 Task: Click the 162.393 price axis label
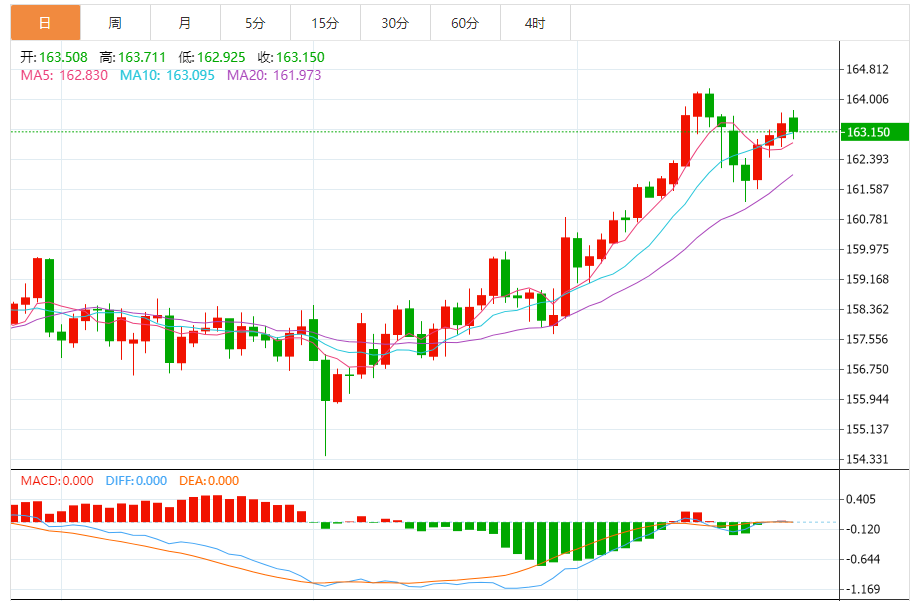click(868, 159)
